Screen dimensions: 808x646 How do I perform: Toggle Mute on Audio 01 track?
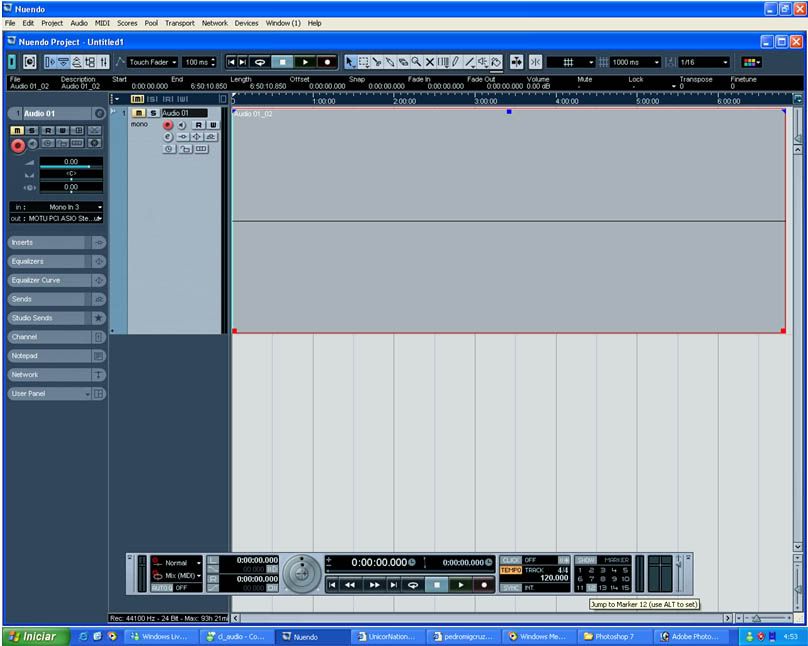coord(139,113)
